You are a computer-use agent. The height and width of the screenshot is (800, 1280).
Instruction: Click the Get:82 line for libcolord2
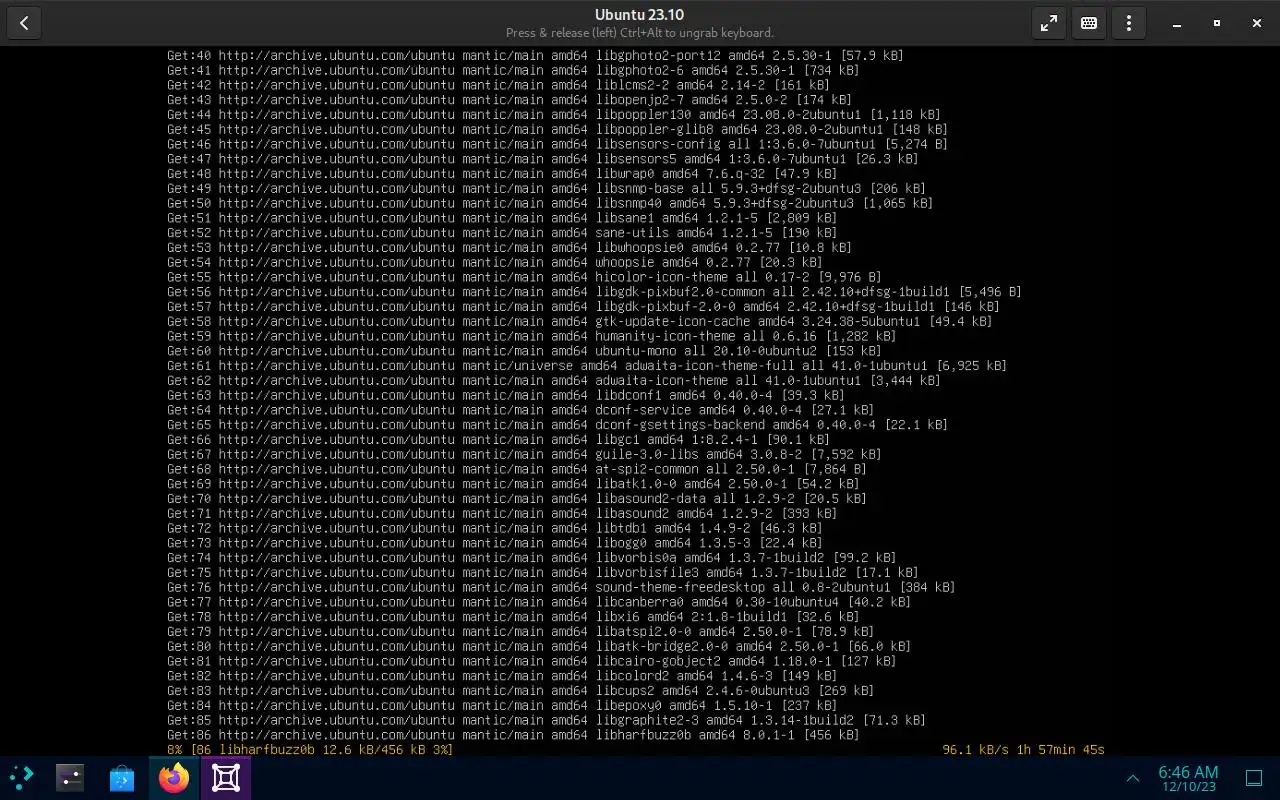[x=502, y=675]
